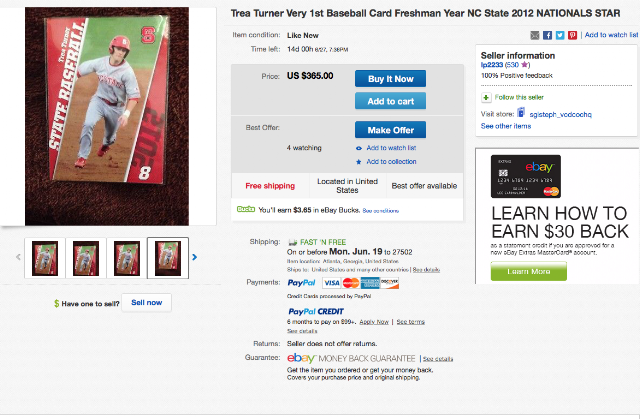Click the star icon for Add to collection
The height and width of the screenshot is (419, 640).
point(359,161)
